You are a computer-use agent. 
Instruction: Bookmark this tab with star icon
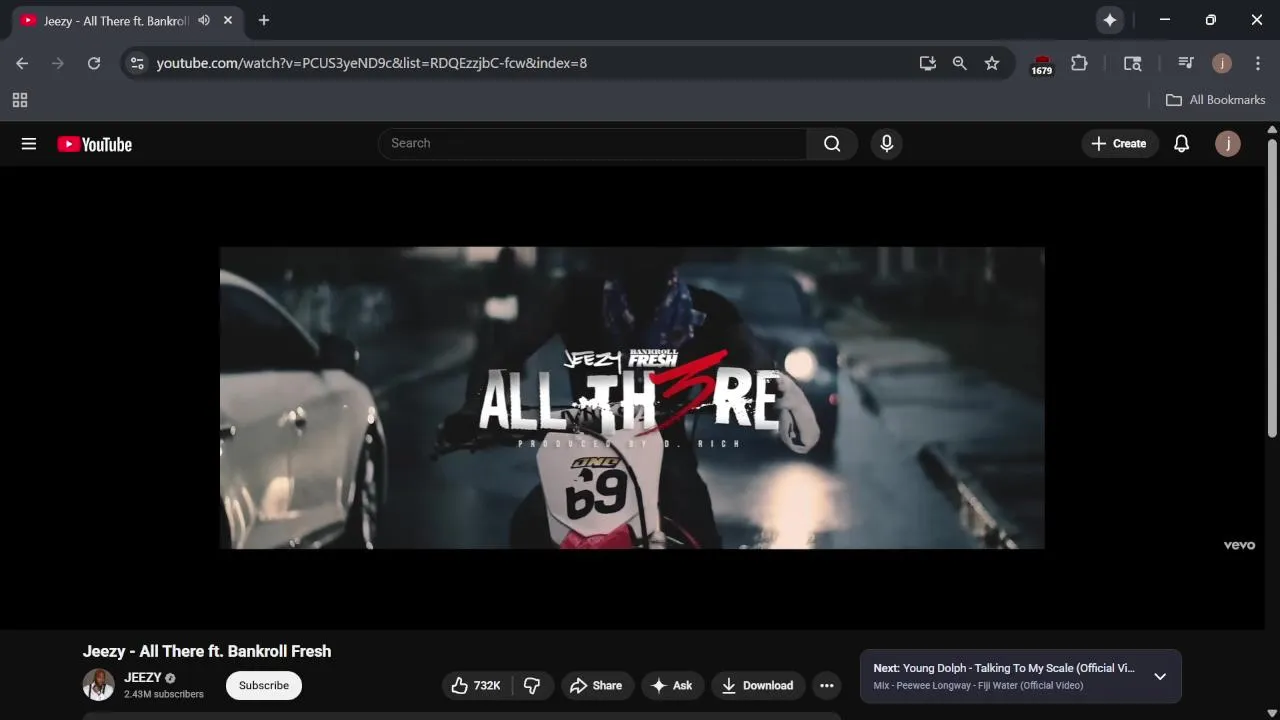pyautogui.click(x=992, y=63)
